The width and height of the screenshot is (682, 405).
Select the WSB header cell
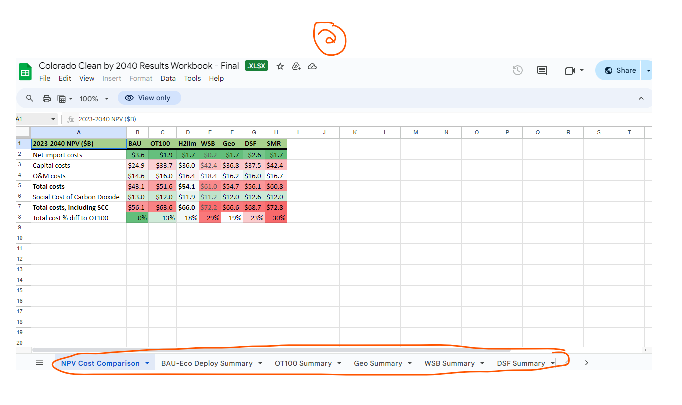210,144
